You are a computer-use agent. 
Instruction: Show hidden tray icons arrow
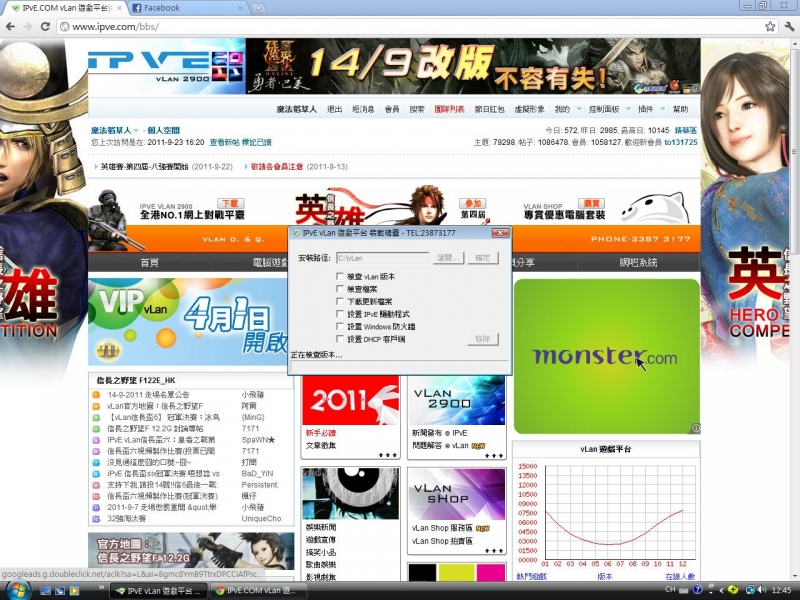tap(721, 590)
